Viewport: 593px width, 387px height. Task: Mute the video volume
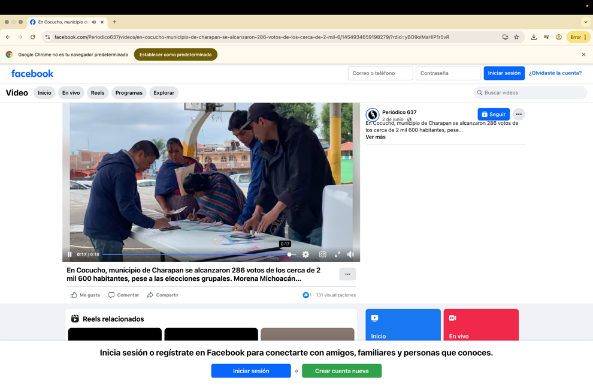pyautogui.click(x=351, y=254)
